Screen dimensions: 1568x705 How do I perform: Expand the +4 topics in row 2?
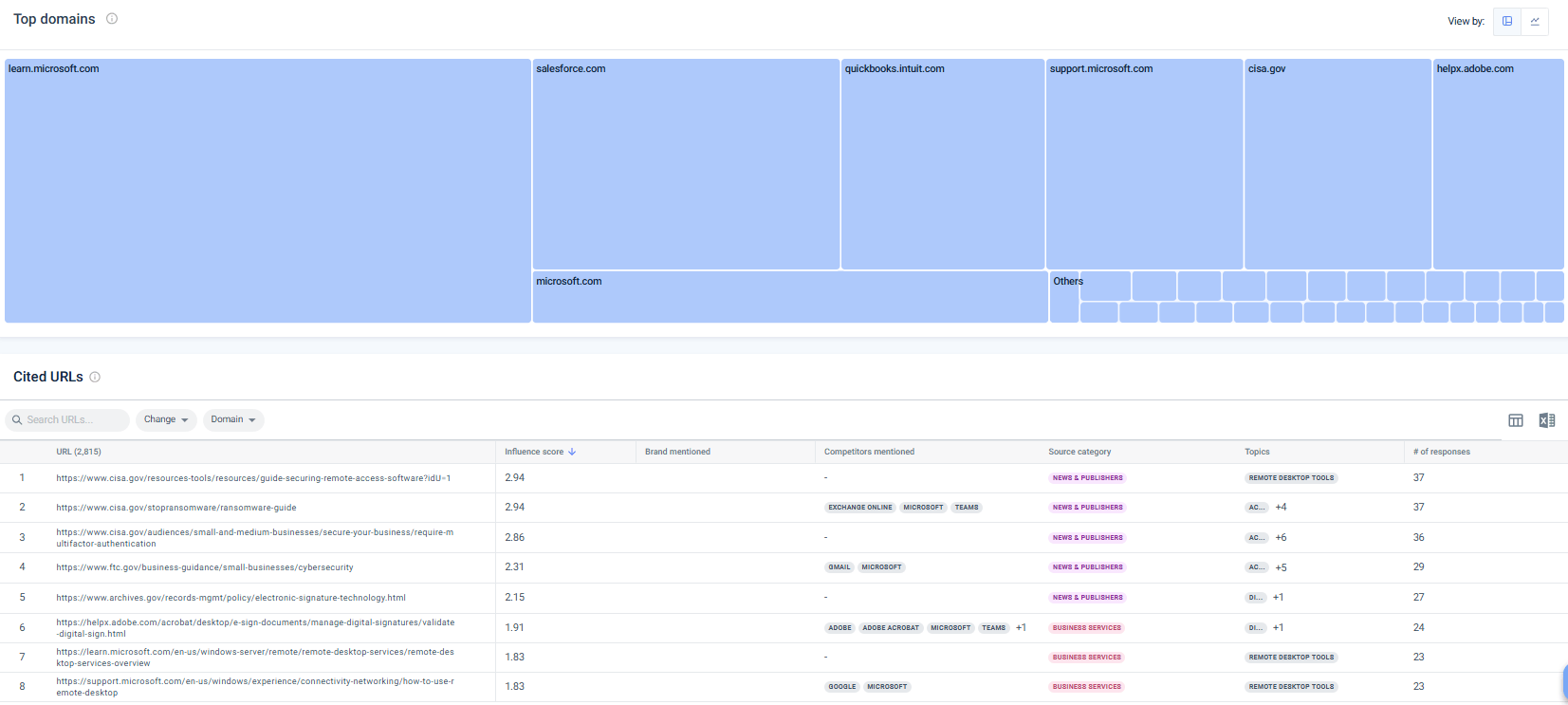[1281, 508]
